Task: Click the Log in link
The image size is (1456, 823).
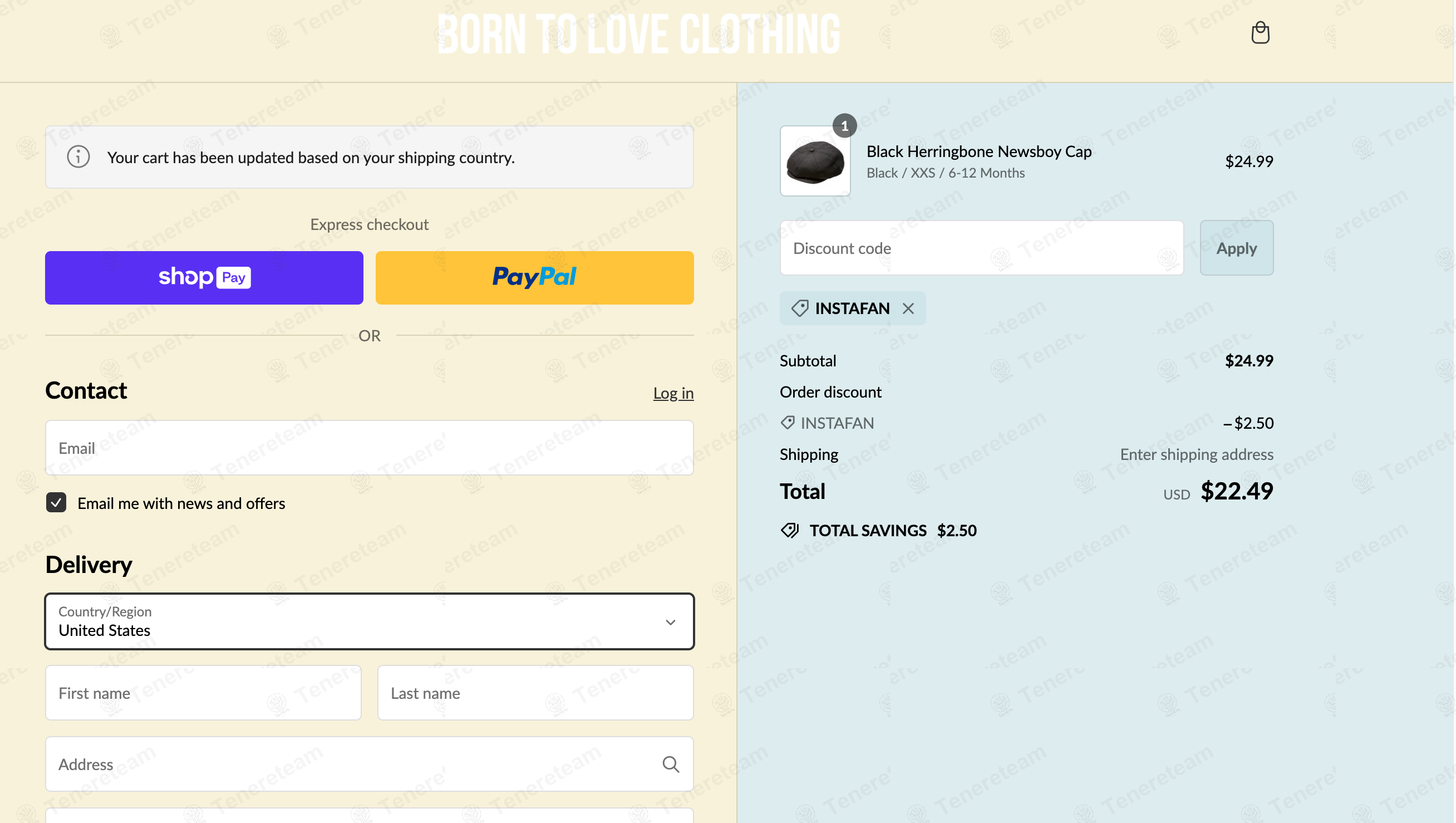Action: pyautogui.click(x=673, y=393)
